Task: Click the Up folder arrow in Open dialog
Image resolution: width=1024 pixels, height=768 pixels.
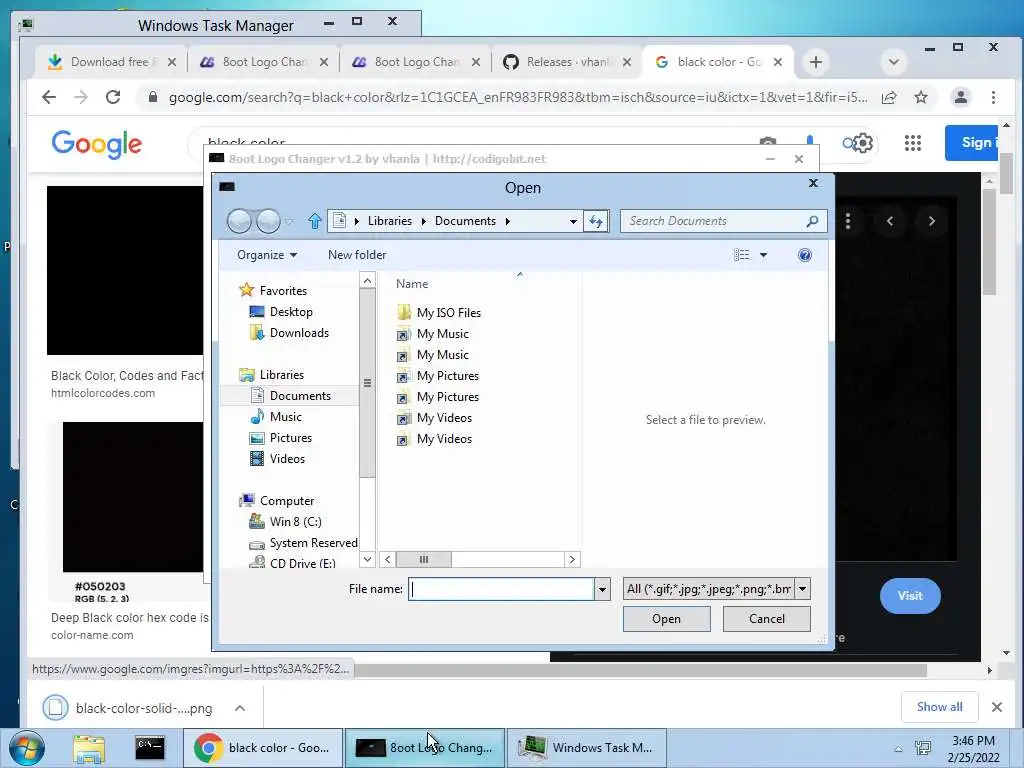Action: click(315, 221)
